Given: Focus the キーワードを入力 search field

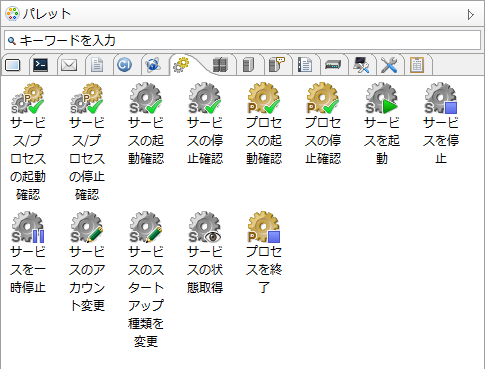Looking at the screenshot, I should pyautogui.click(x=242, y=41).
